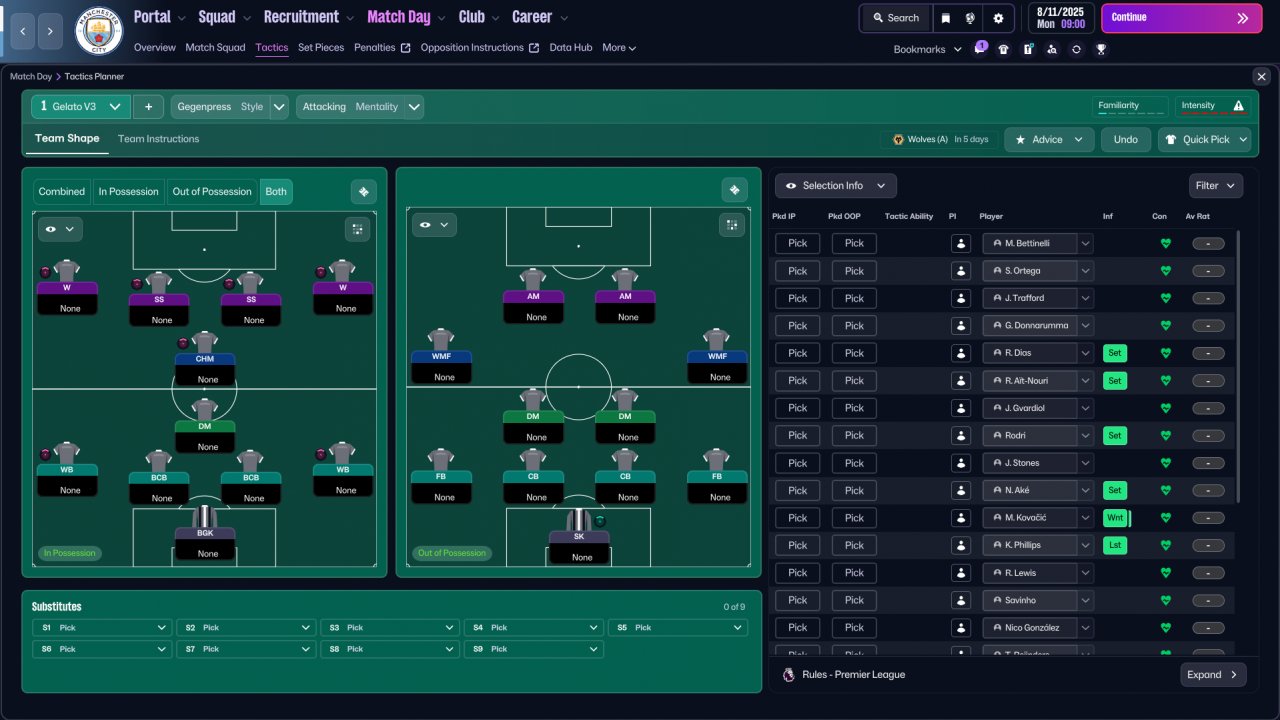Select the SK goalkeeper position slot
This screenshot has height=720, width=1280.
pyautogui.click(x=578, y=537)
